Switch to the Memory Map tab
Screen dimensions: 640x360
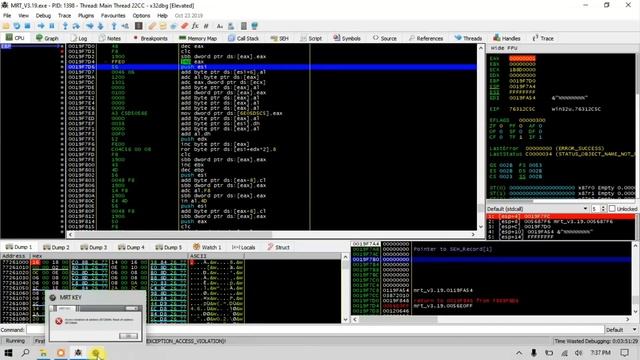[198, 38]
